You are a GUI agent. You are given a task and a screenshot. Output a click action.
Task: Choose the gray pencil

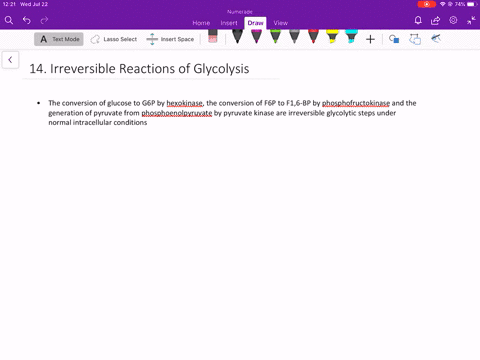tap(294, 36)
